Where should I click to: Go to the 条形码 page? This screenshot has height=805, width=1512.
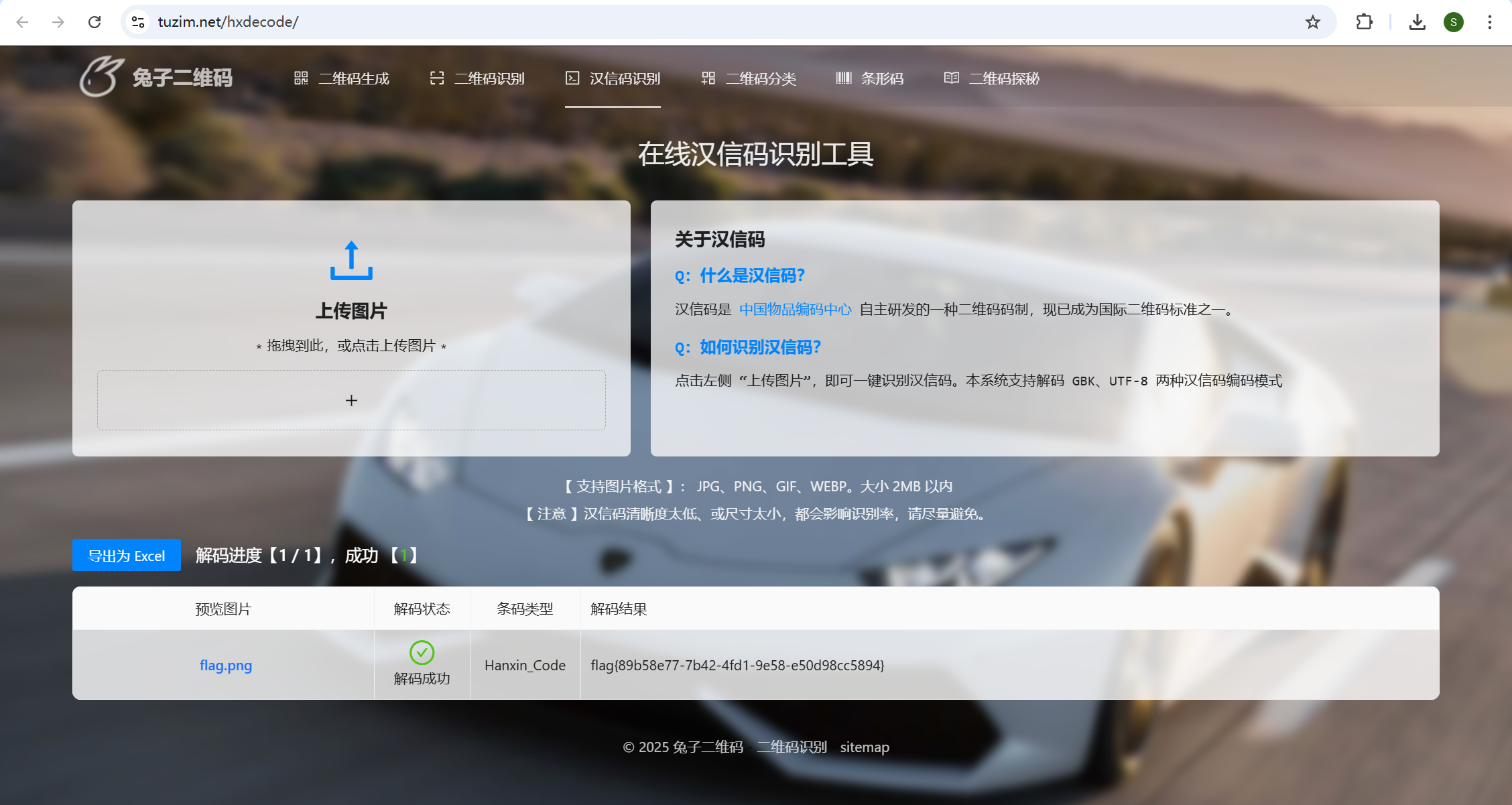[870, 78]
